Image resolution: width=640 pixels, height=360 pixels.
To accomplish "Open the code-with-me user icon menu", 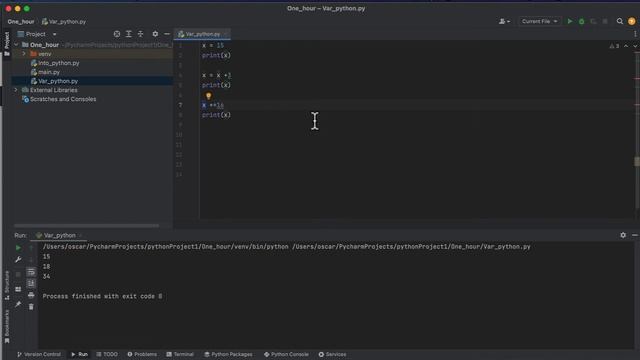I will 504,21.
